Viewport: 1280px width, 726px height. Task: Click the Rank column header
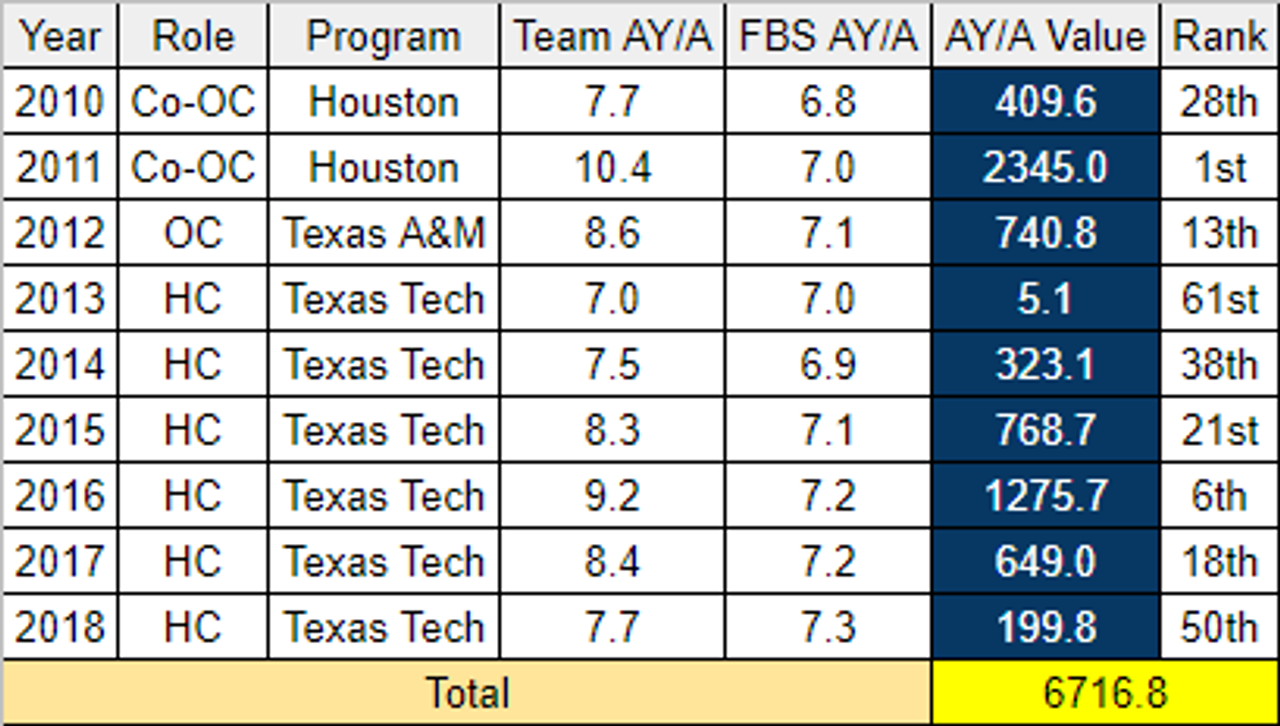click(x=1219, y=37)
